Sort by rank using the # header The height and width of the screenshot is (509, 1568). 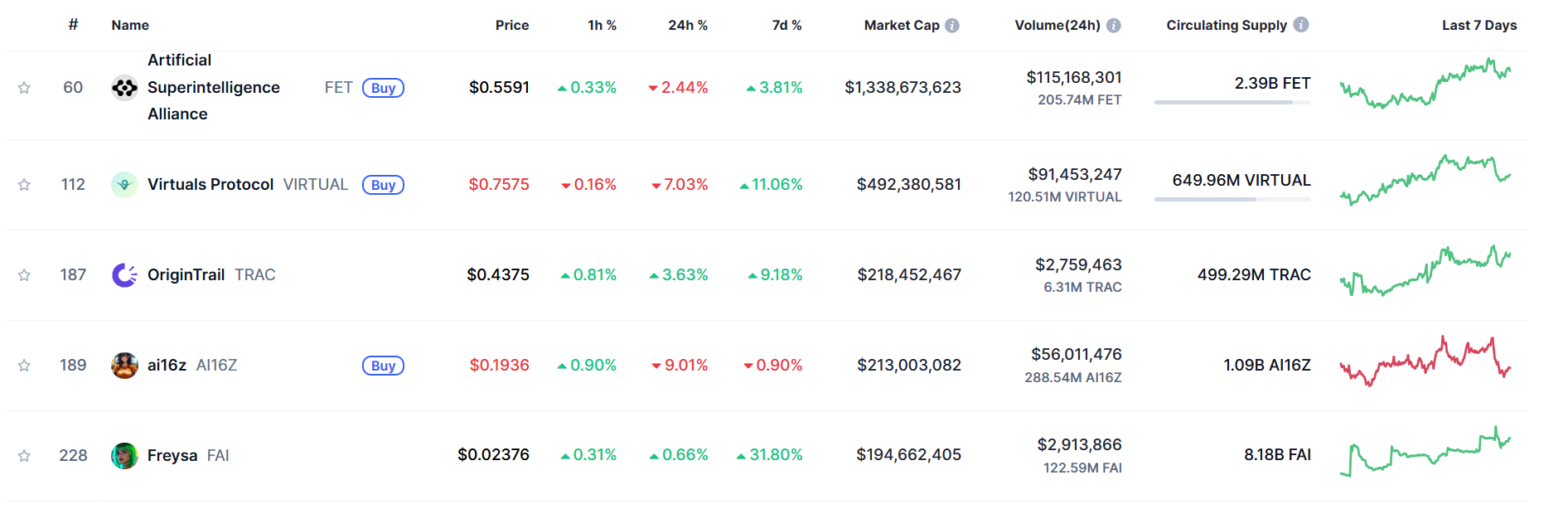point(73,25)
